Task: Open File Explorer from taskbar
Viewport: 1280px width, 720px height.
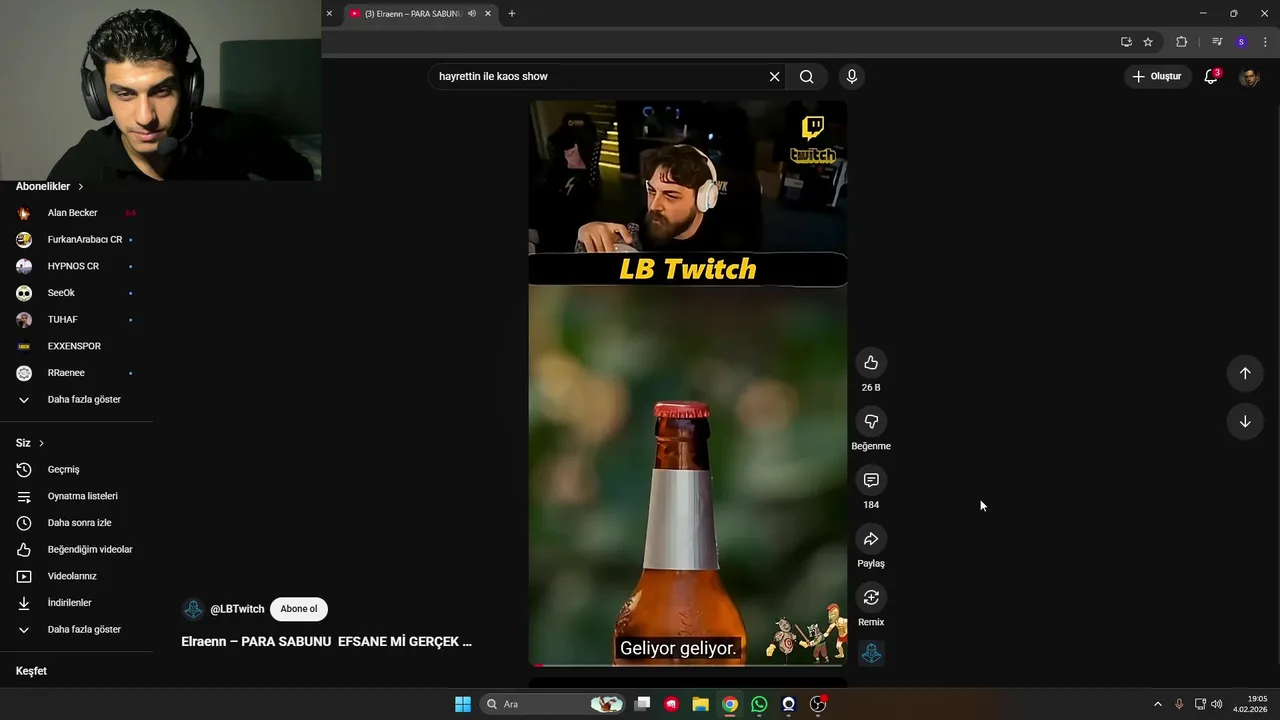Action: click(x=701, y=704)
